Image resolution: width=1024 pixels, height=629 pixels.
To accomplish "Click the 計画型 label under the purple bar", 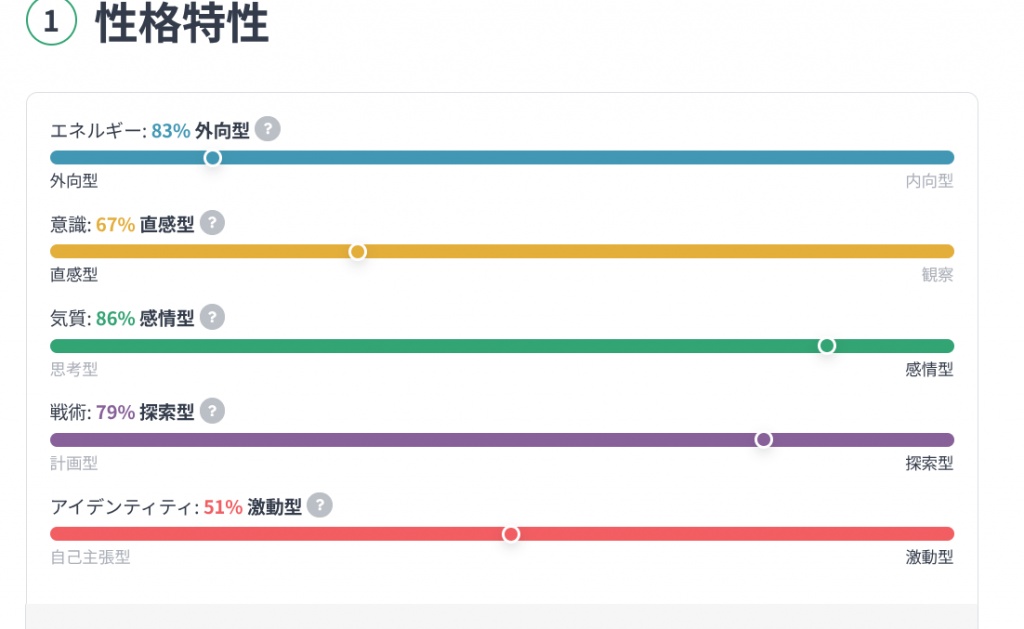I will (x=74, y=463).
